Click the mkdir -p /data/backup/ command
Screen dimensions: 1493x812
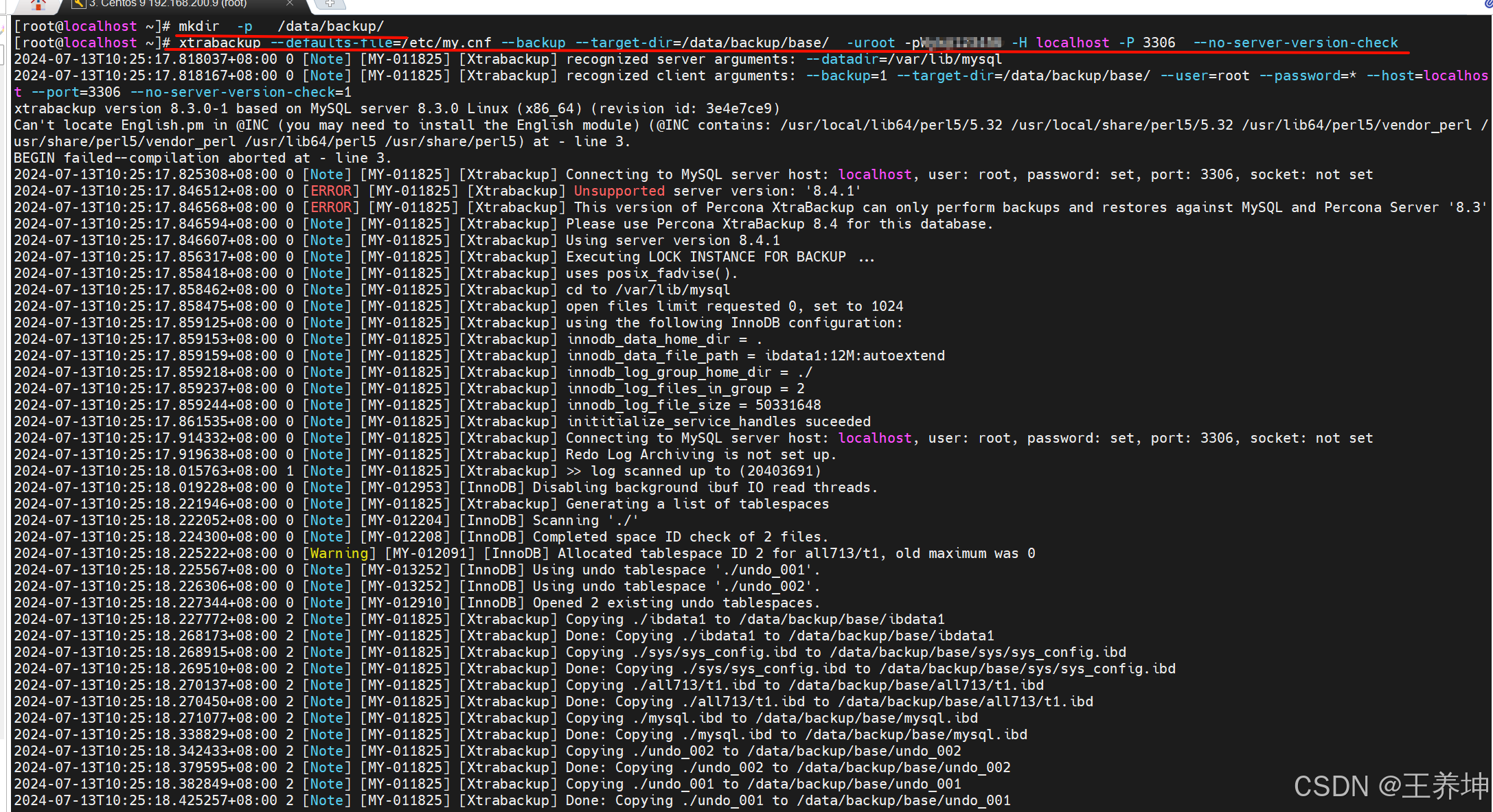(x=281, y=26)
